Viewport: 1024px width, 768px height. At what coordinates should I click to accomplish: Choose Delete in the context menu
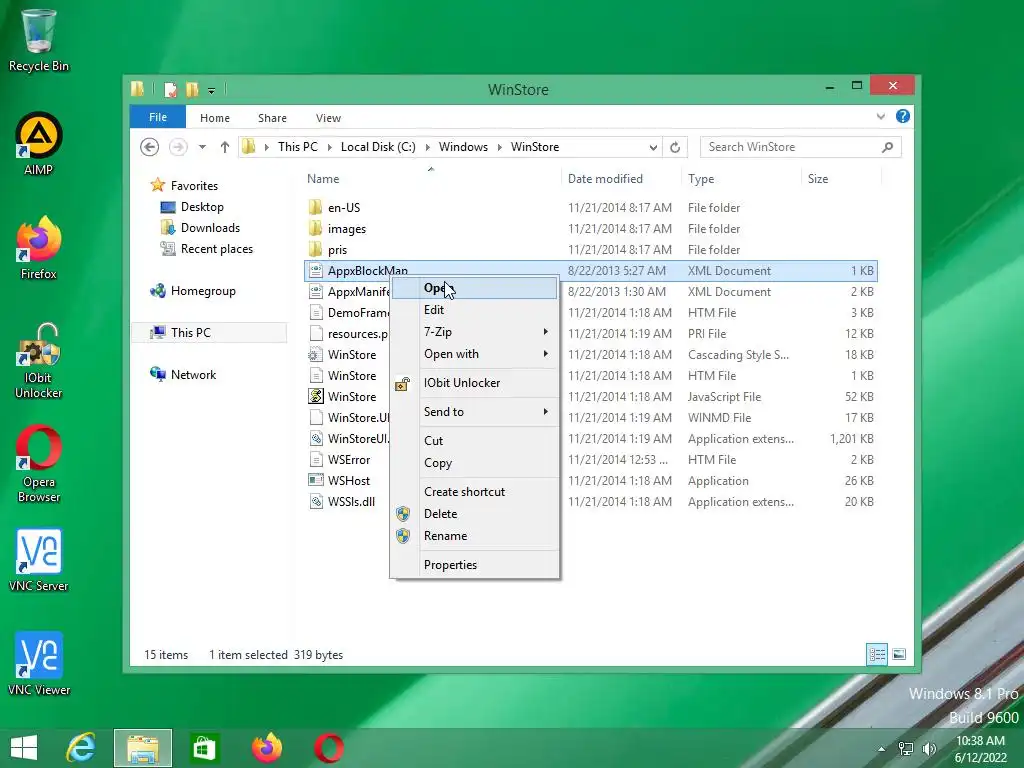click(x=475, y=514)
